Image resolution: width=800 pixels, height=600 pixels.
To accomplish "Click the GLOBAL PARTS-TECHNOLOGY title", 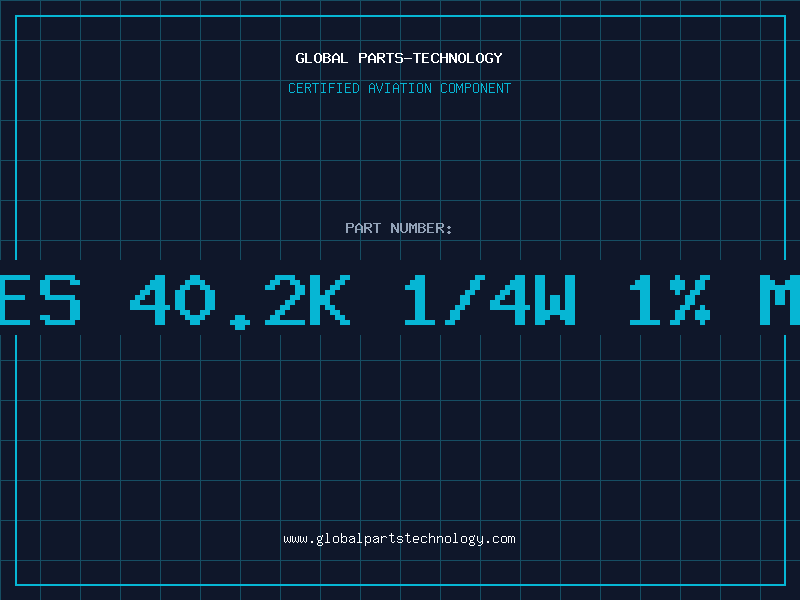I will [399, 58].
